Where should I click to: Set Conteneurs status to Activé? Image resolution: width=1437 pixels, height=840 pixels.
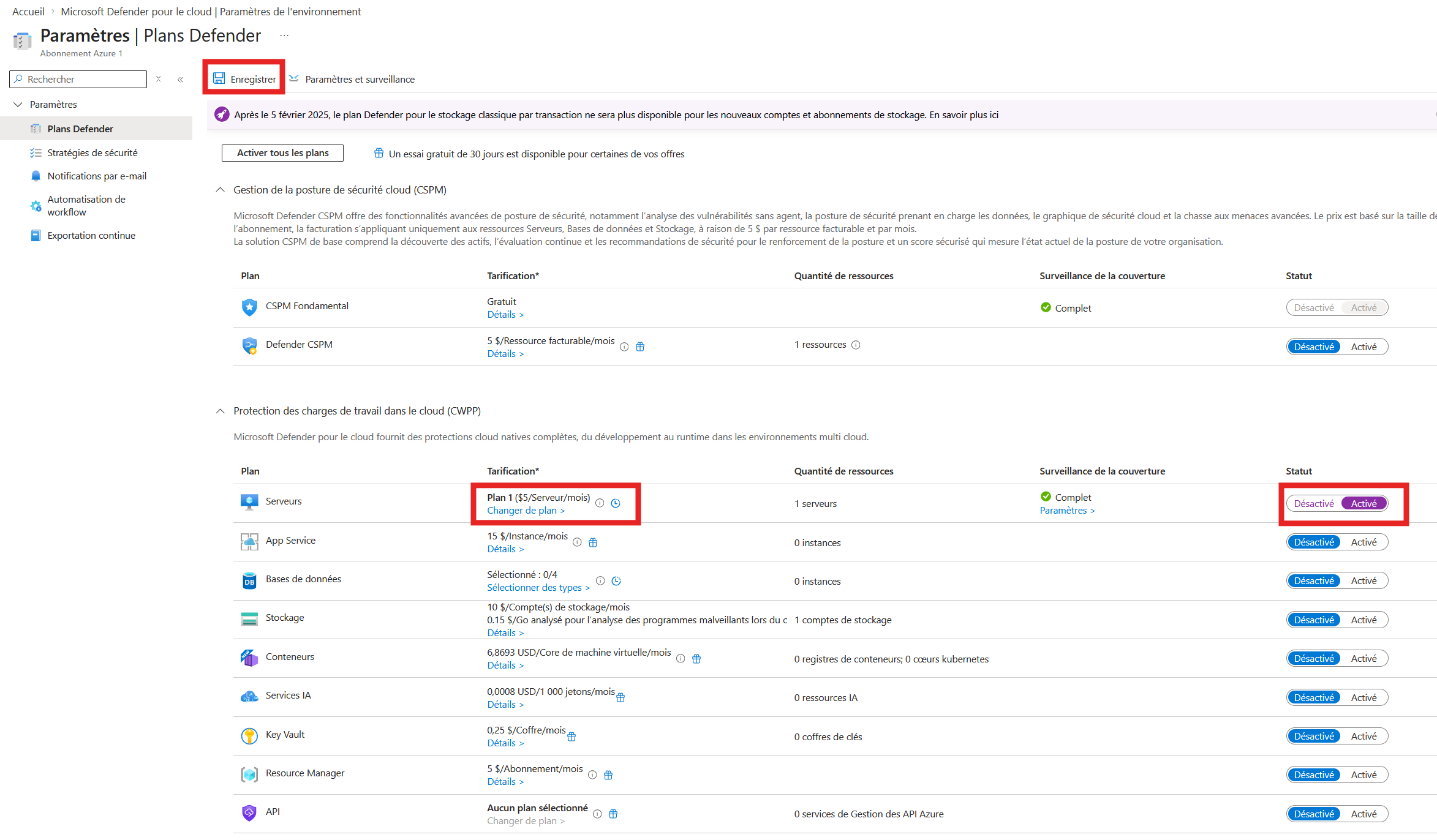click(1363, 658)
